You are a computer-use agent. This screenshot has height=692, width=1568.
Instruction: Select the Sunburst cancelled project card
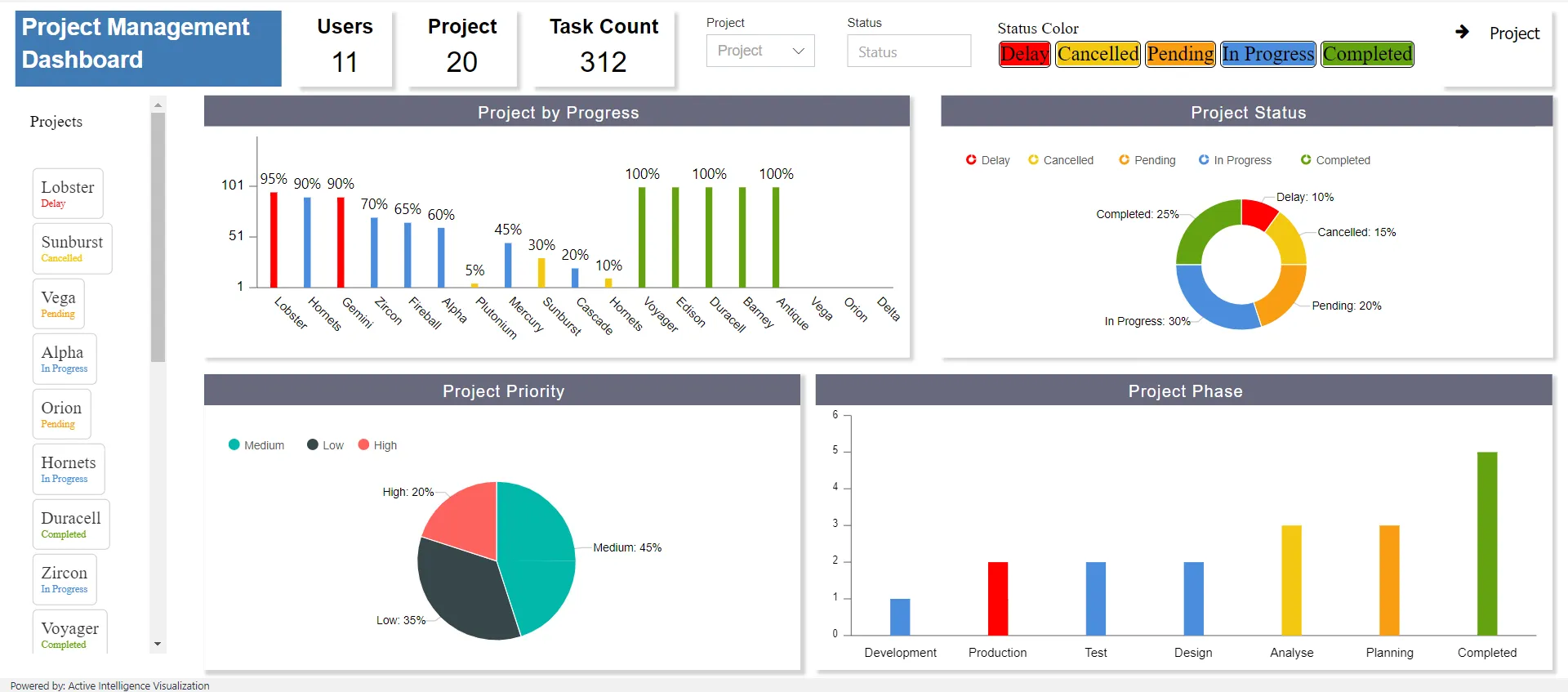click(x=72, y=248)
